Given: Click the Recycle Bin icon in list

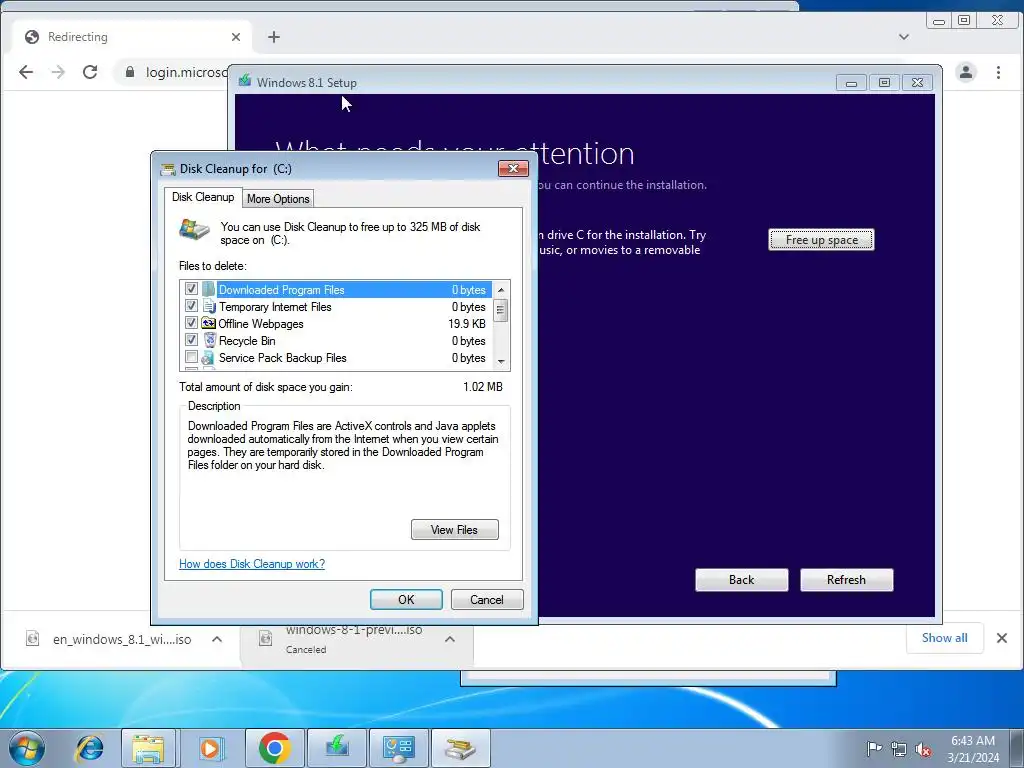Looking at the screenshot, I should click(209, 340).
